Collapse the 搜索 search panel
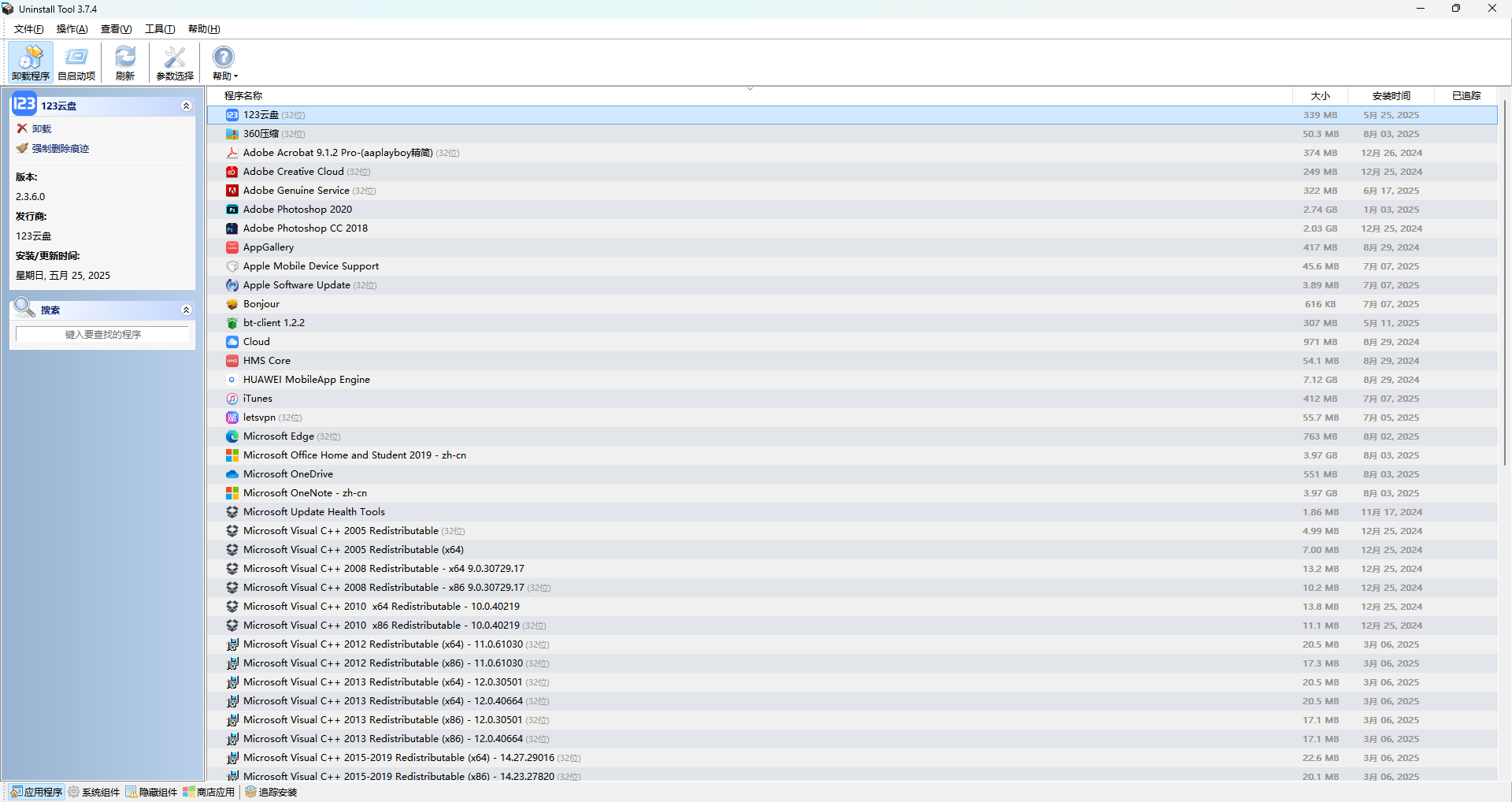 coord(187,310)
